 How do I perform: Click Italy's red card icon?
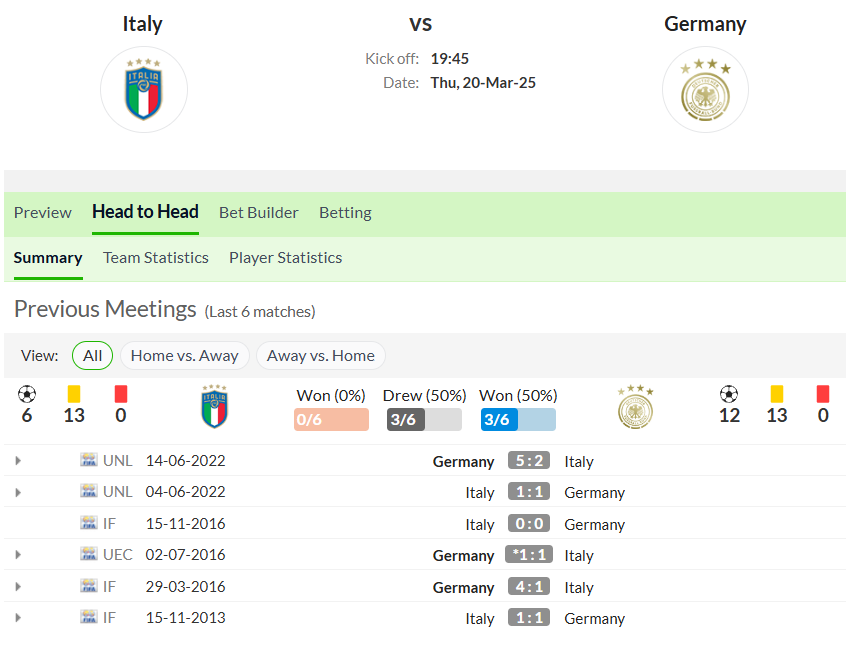[x=121, y=394]
